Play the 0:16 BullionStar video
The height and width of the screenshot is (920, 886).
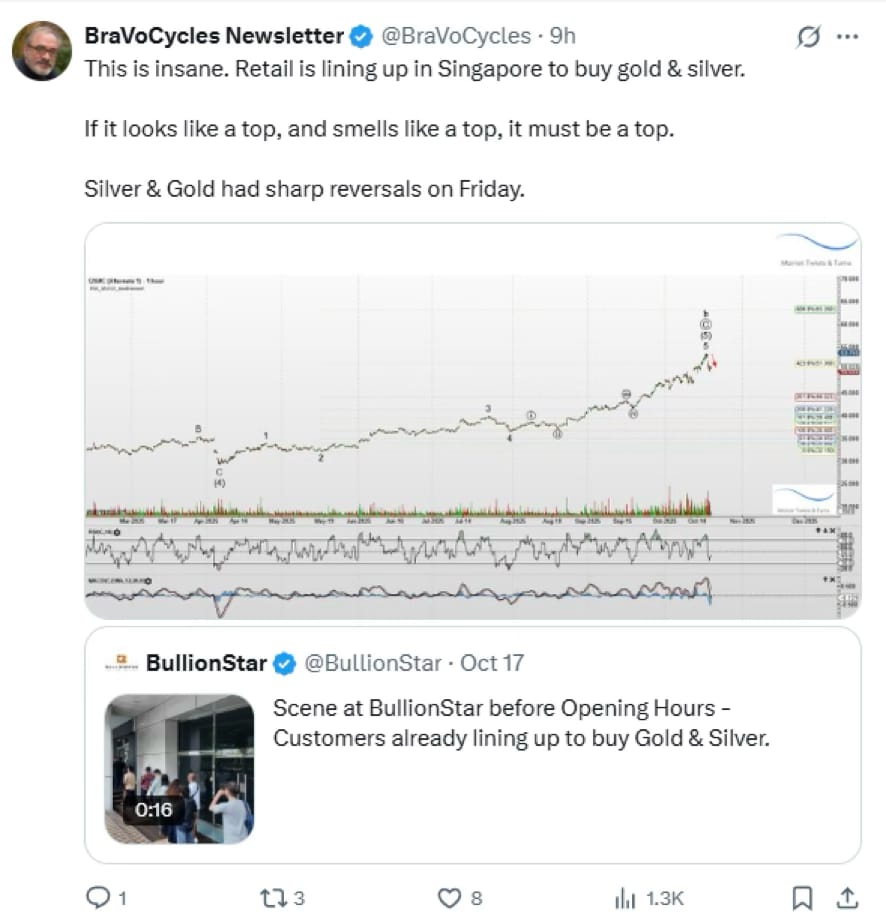(180, 769)
